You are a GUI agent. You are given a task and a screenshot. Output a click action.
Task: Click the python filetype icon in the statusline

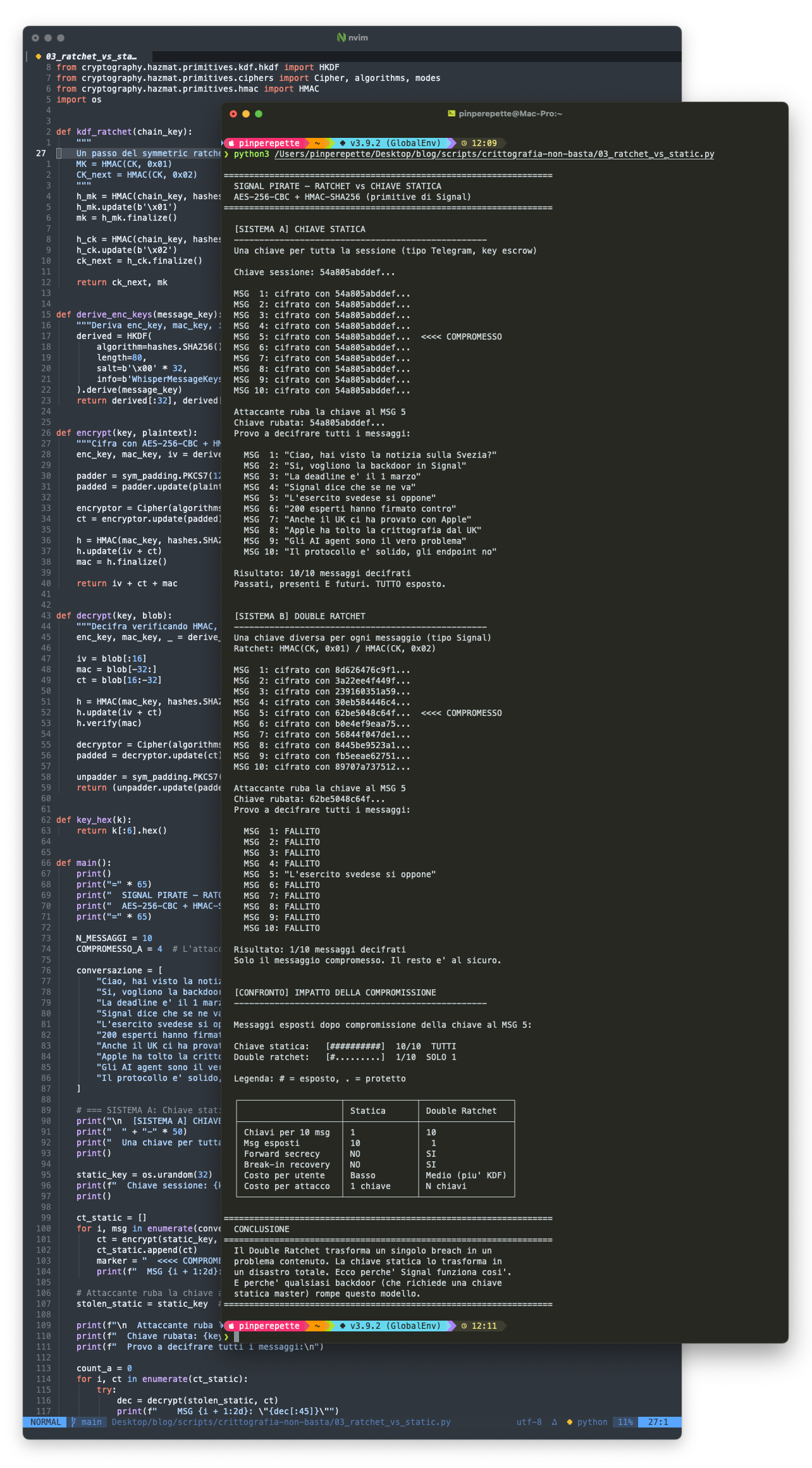coord(569,1422)
